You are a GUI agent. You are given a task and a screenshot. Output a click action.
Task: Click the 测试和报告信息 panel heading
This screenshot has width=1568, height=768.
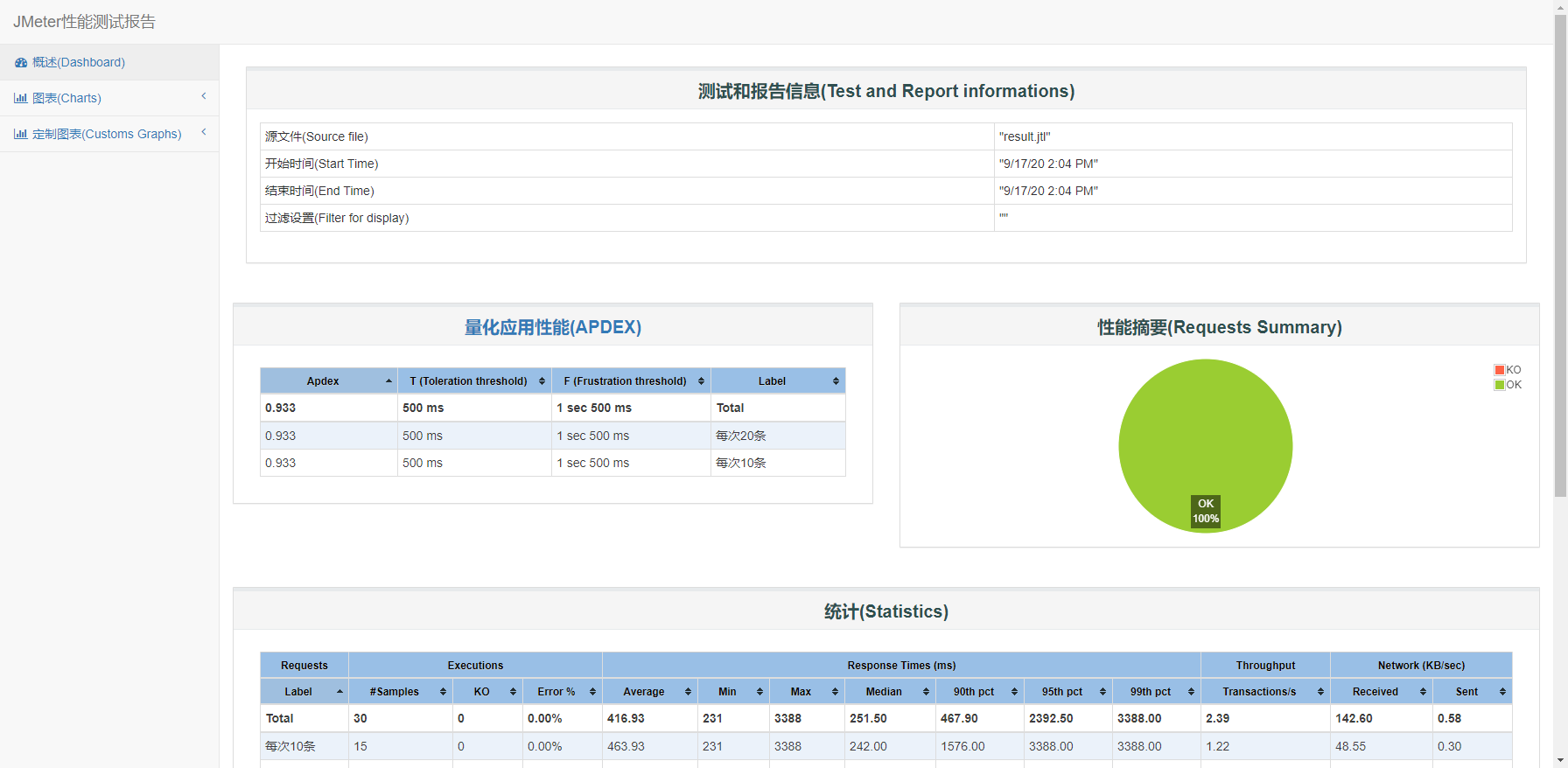click(886, 91)
